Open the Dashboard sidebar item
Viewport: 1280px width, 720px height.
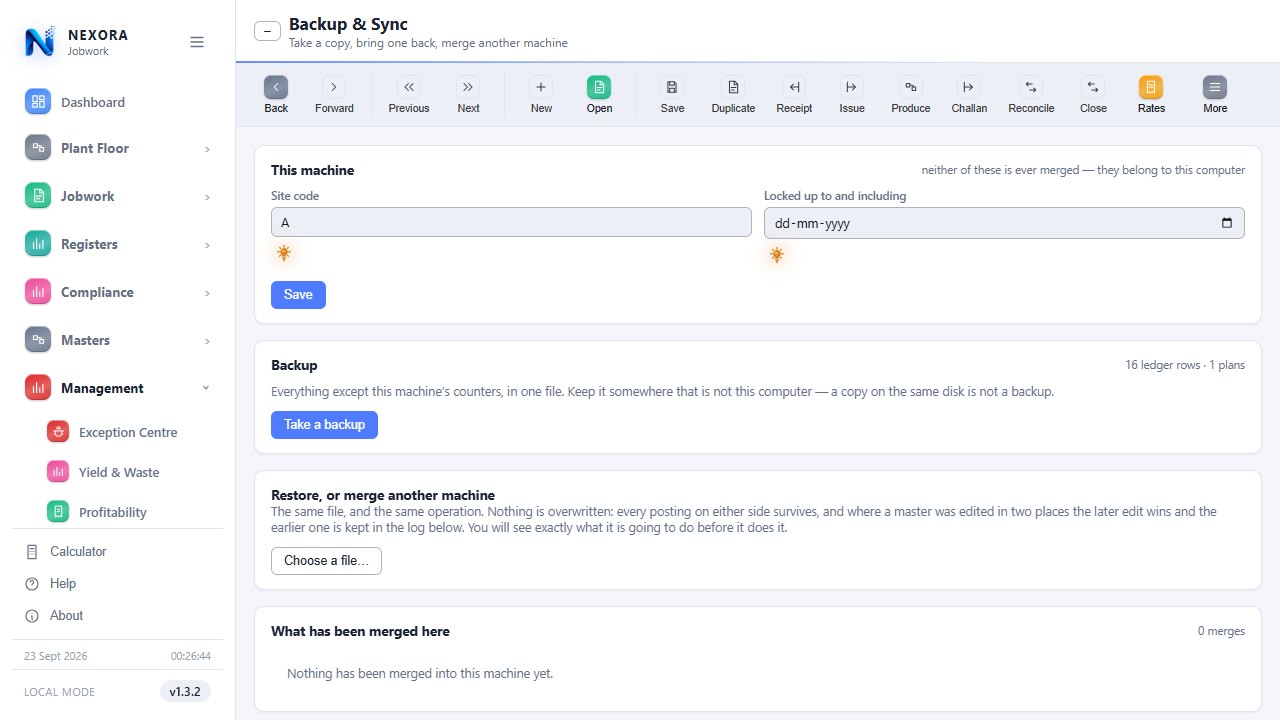[x=118, y=102]
